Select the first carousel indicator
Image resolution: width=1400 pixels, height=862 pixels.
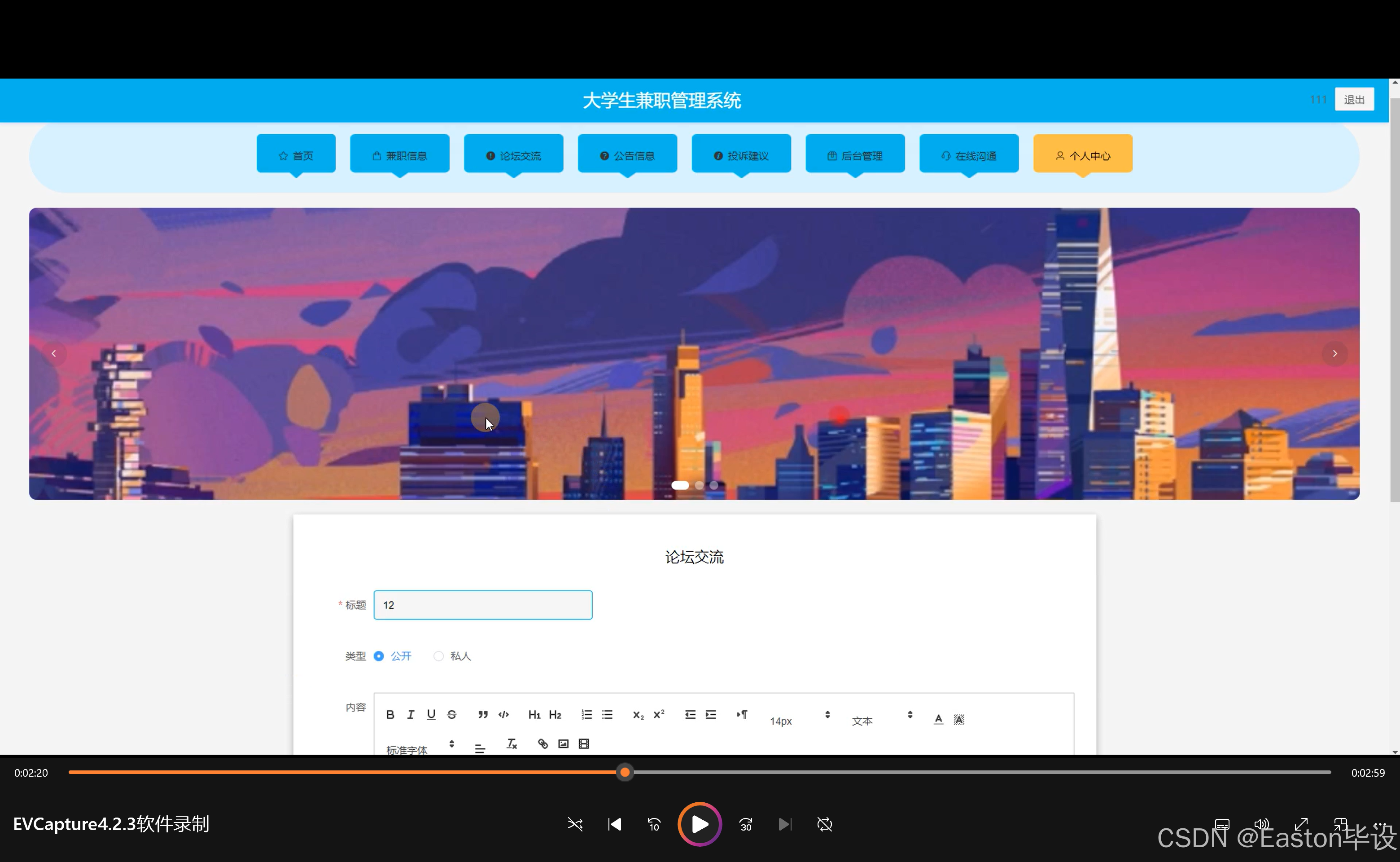680,485
